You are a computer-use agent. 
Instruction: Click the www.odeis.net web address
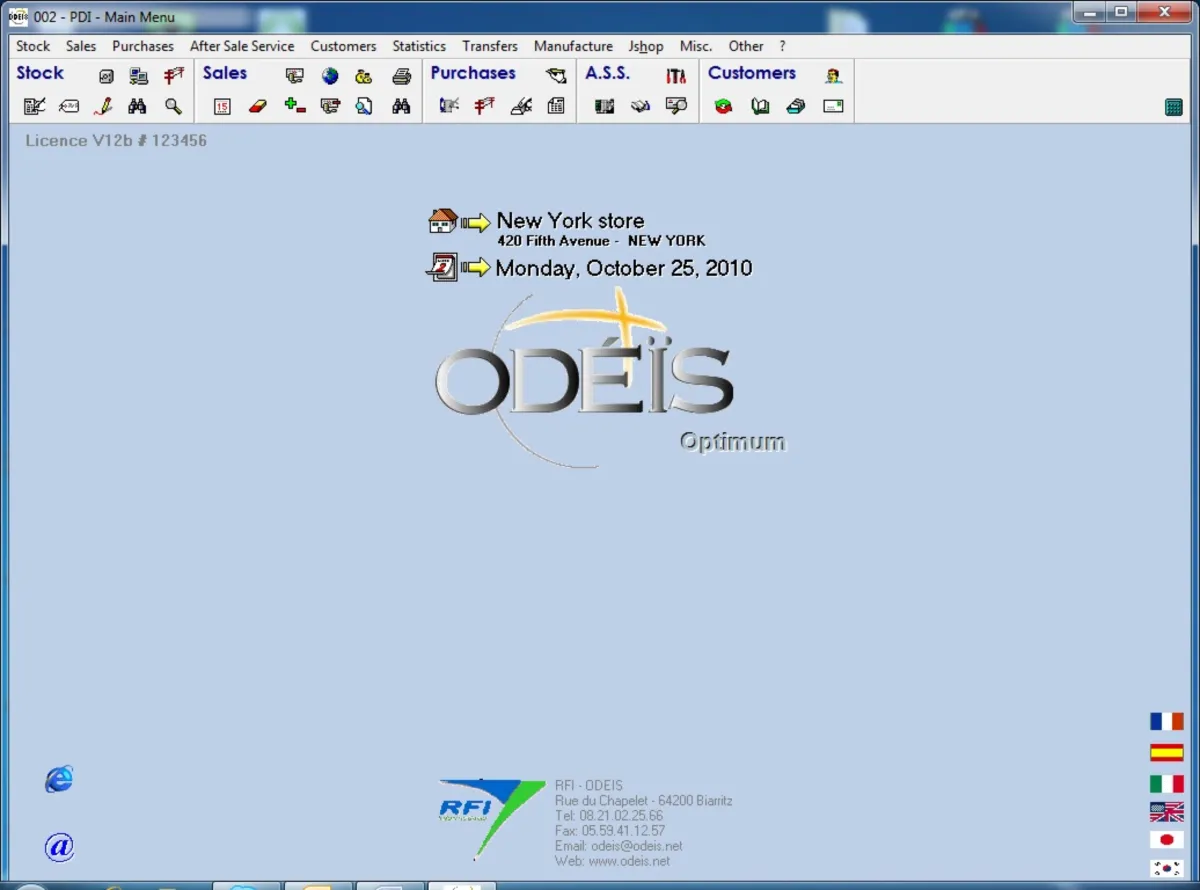coord(629,861)
